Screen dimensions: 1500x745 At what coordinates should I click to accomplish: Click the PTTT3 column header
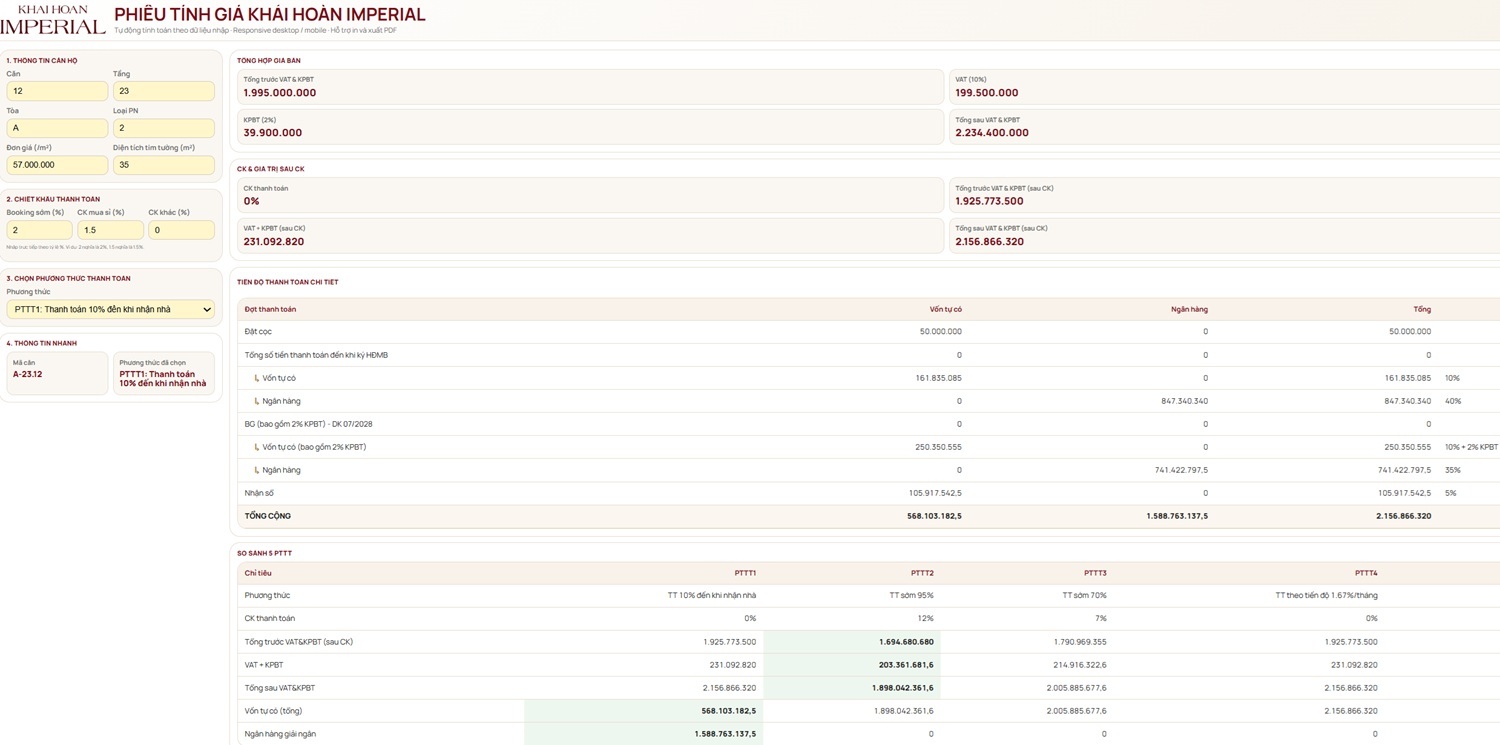[x=1095, y=573]
